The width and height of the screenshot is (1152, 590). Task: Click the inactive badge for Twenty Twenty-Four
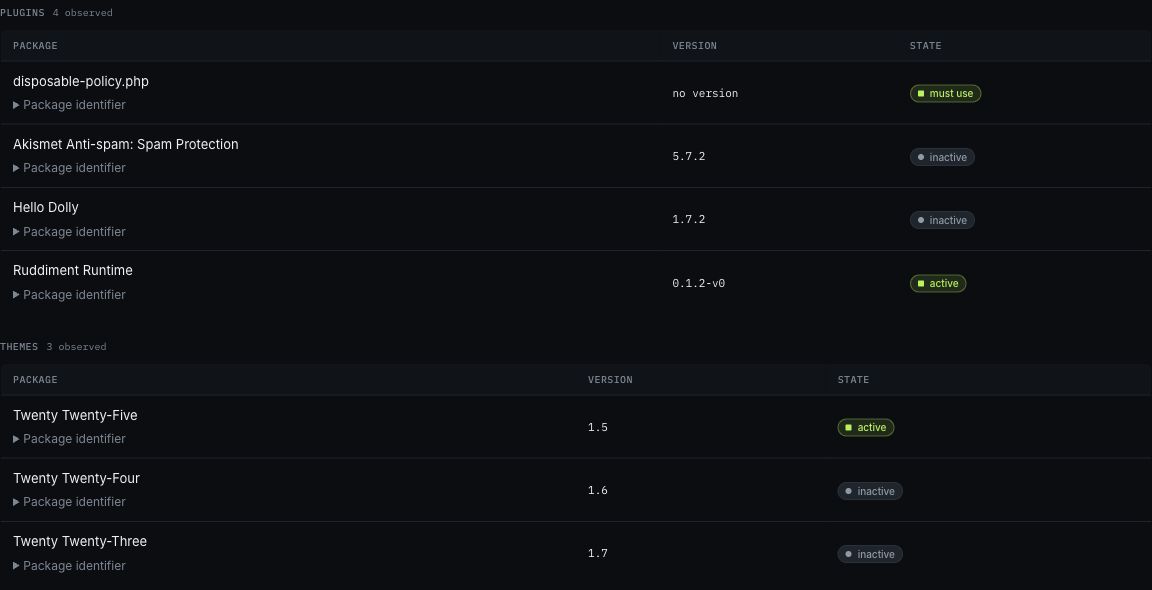click(x=870, y=491)
